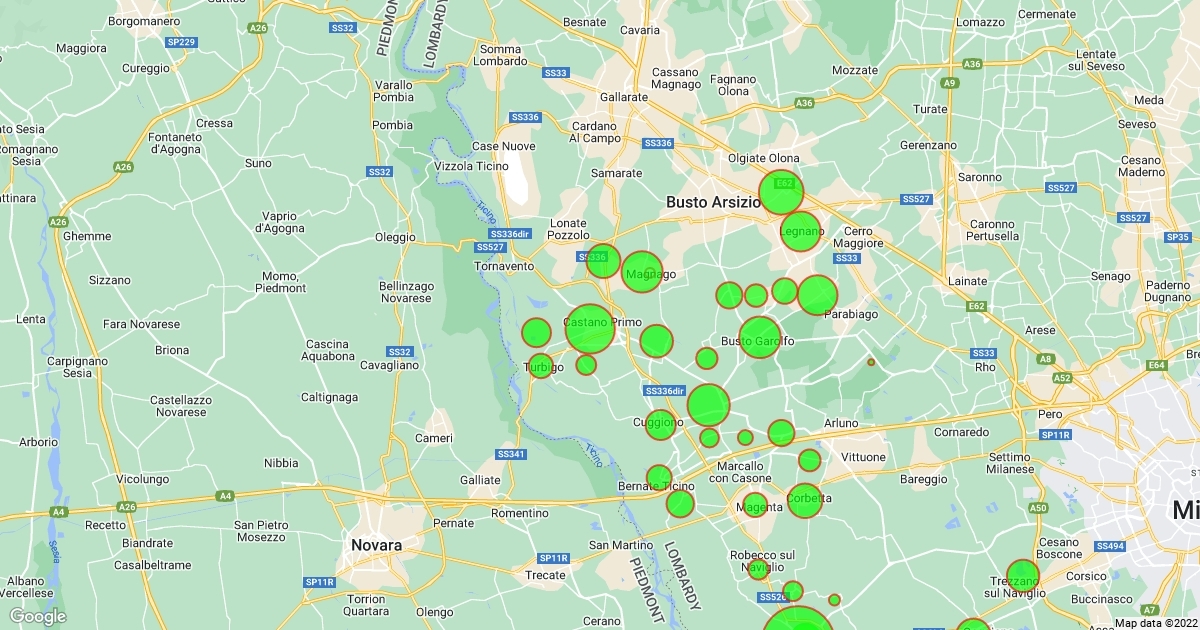This screenshot has width=1200, height=630.
Task: Click the SS341 road shield
Action: click(510, 454)
